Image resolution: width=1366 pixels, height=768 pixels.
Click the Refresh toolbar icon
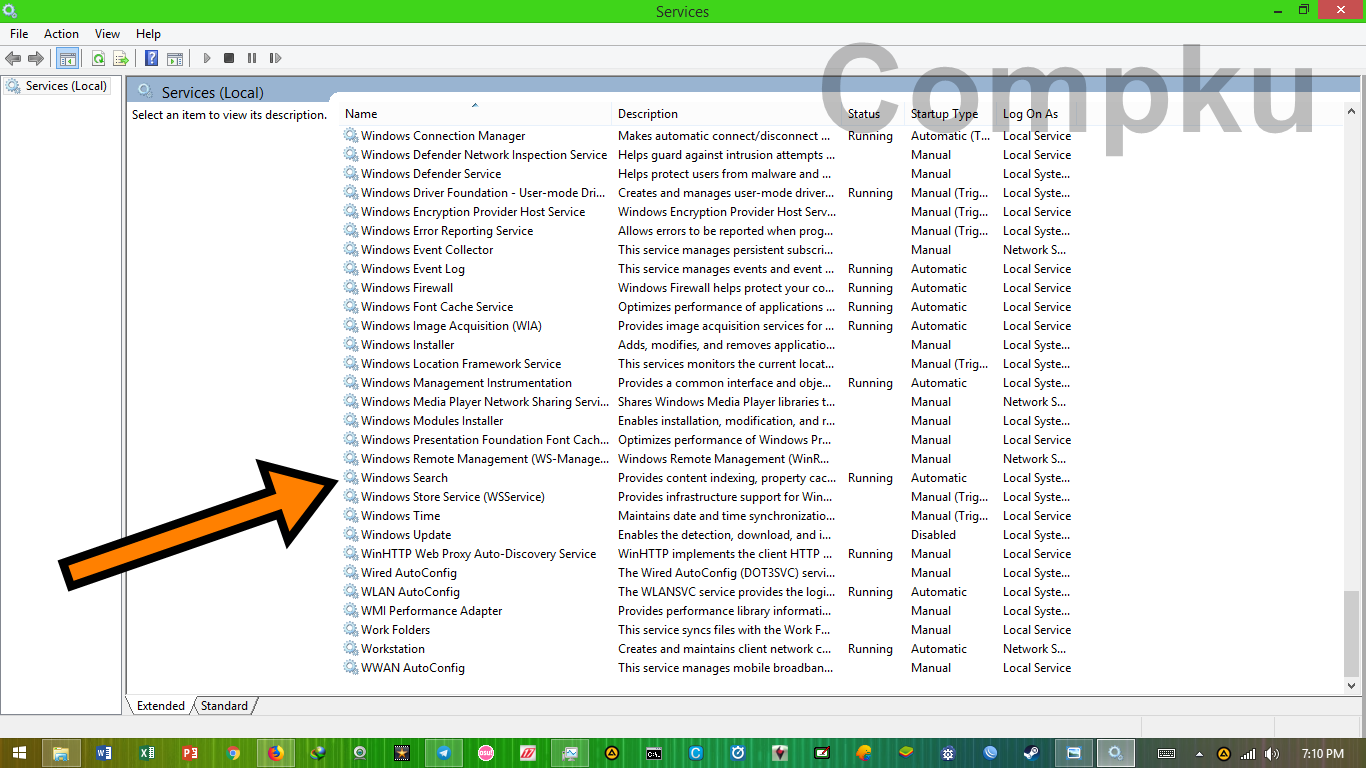pyautogui.click(x=98, y=58)
